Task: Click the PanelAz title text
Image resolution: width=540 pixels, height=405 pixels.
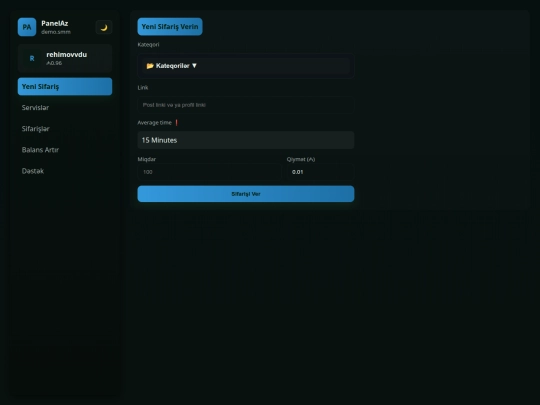Action: tap(55, 23)
